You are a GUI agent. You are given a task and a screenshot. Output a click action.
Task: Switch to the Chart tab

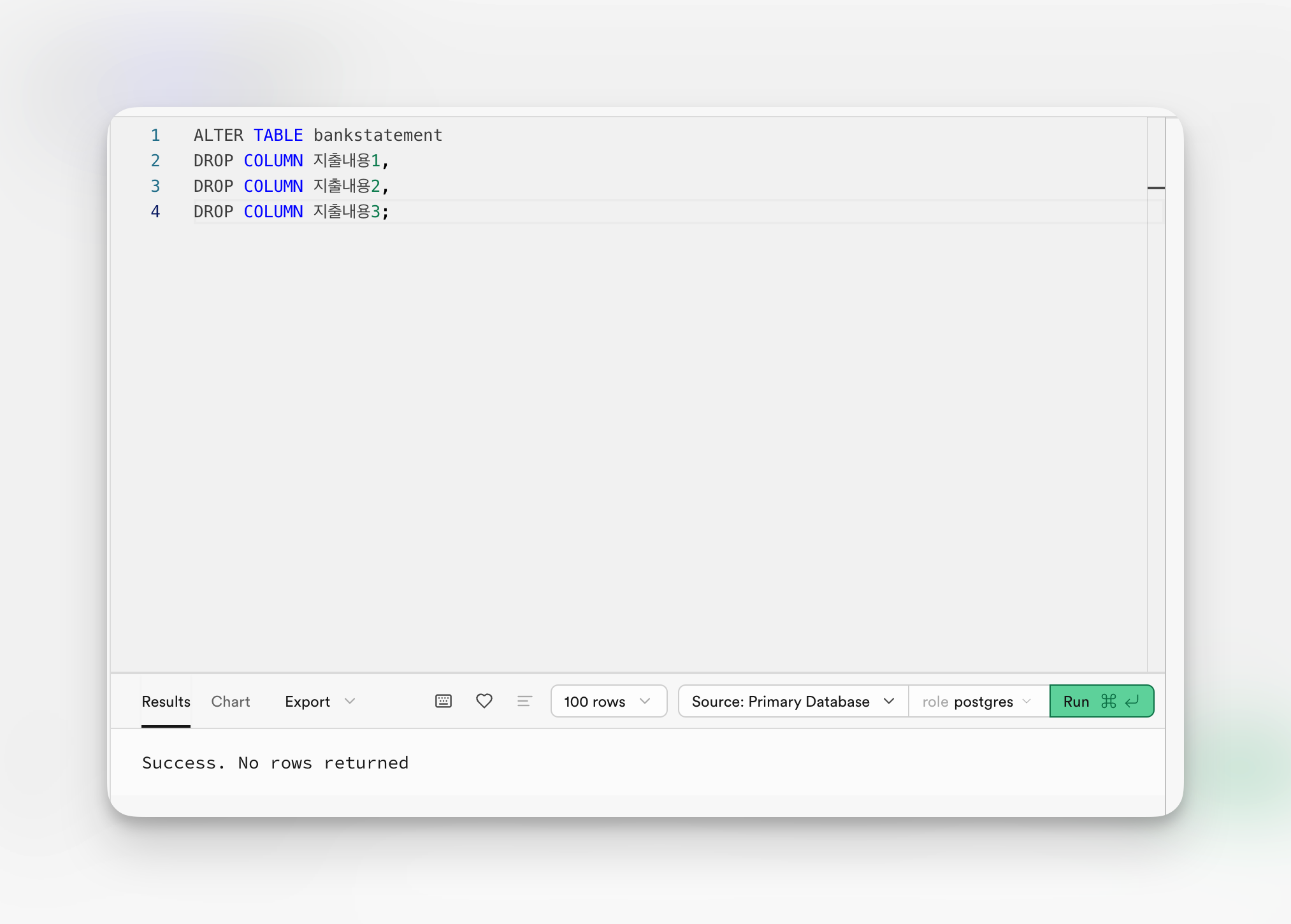(x=231, y=701)
